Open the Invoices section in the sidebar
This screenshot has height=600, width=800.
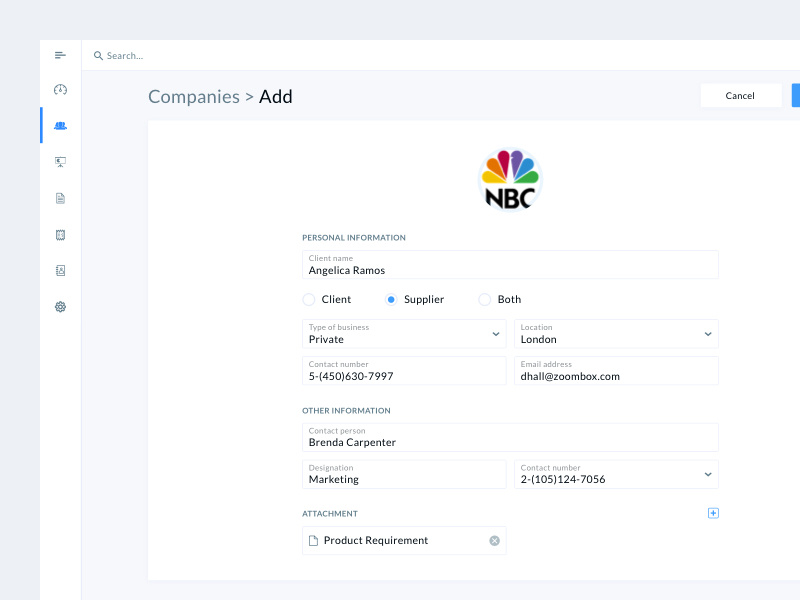pos(60,233)
